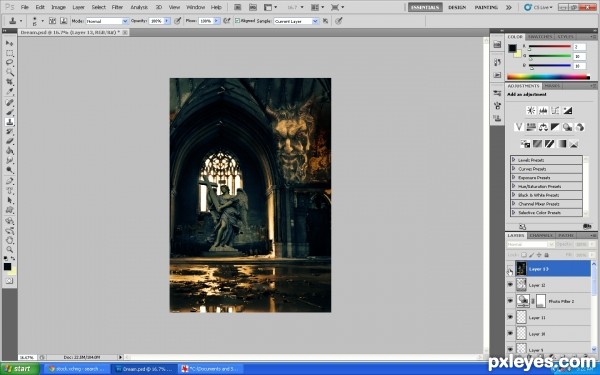The width and height of the screenshot is (600, 375).
Task: Open Flow slider arrow in options bar
Action: click(216, 21)
